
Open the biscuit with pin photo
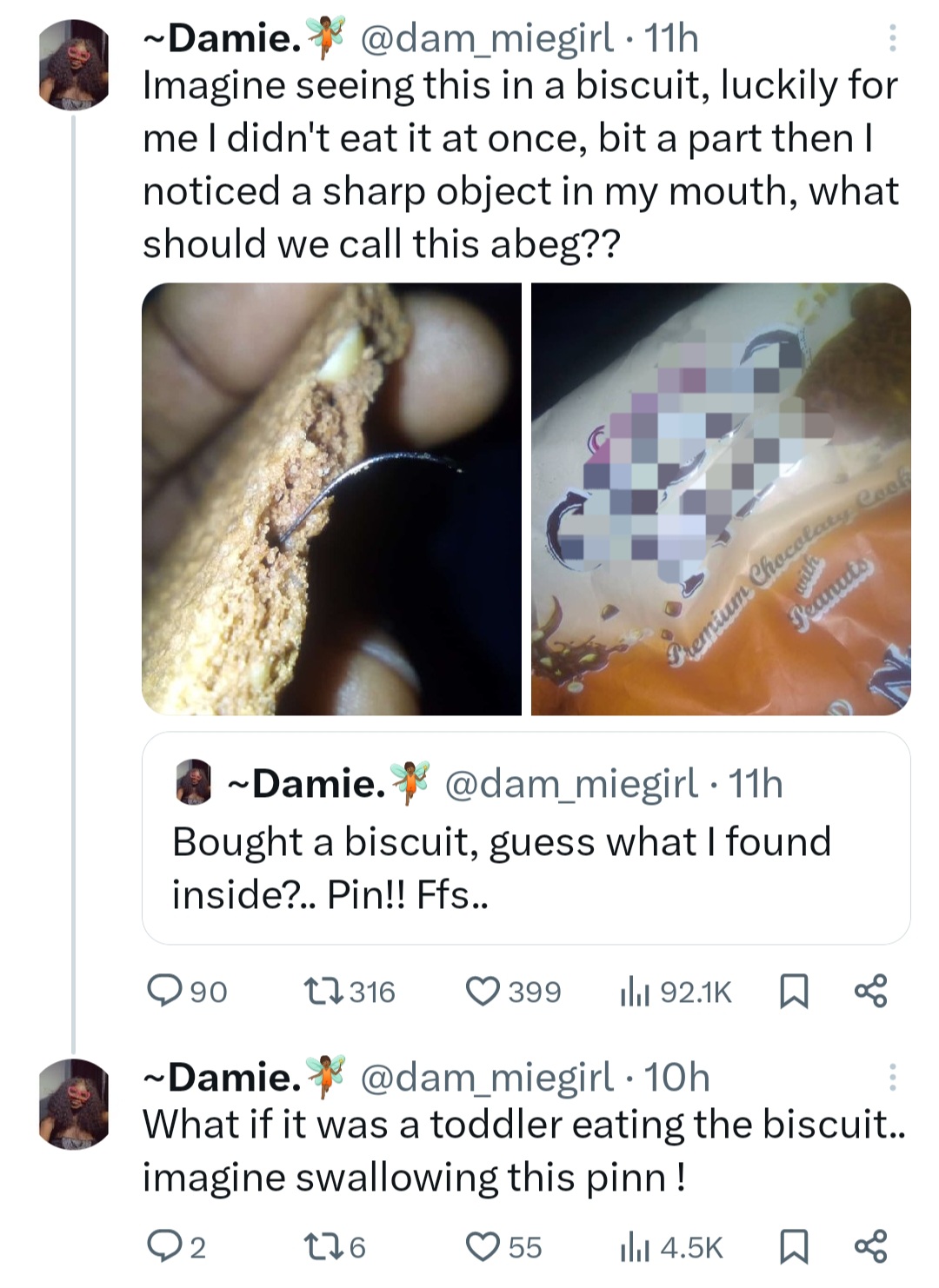coord(331,499)
